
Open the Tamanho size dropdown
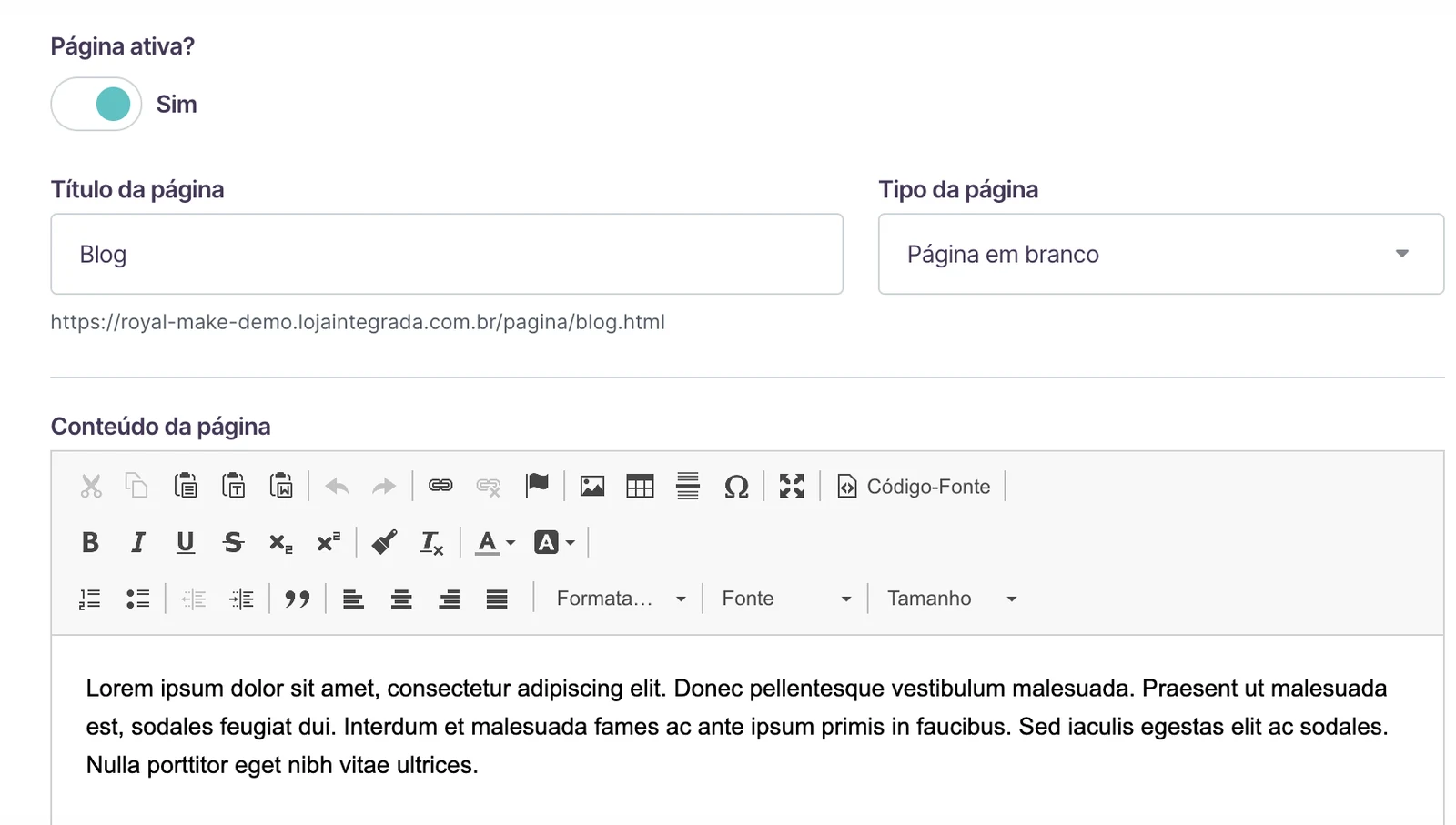[x=952, y=599]
